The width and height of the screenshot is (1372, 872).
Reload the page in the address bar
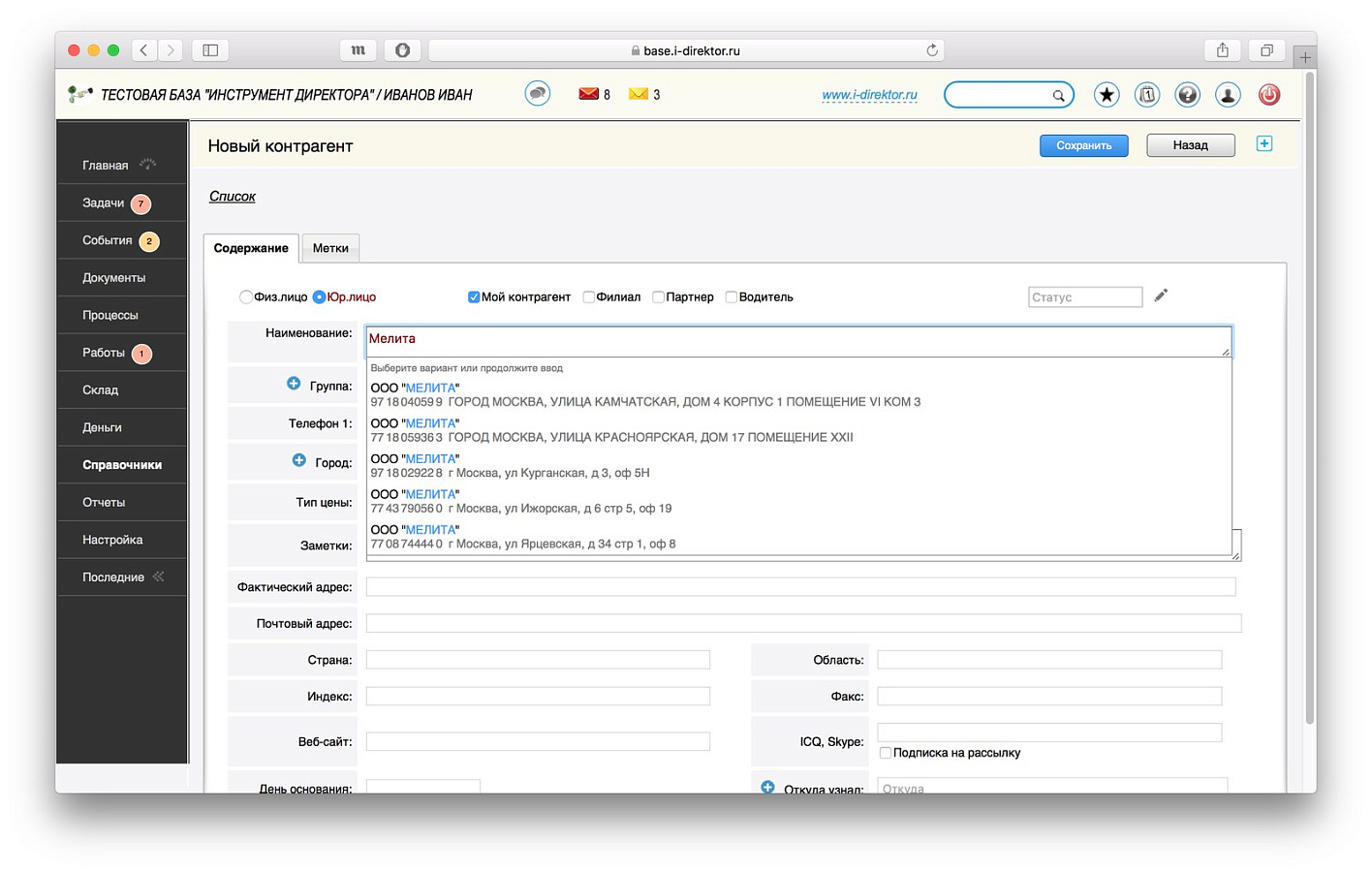coord(932,50)
